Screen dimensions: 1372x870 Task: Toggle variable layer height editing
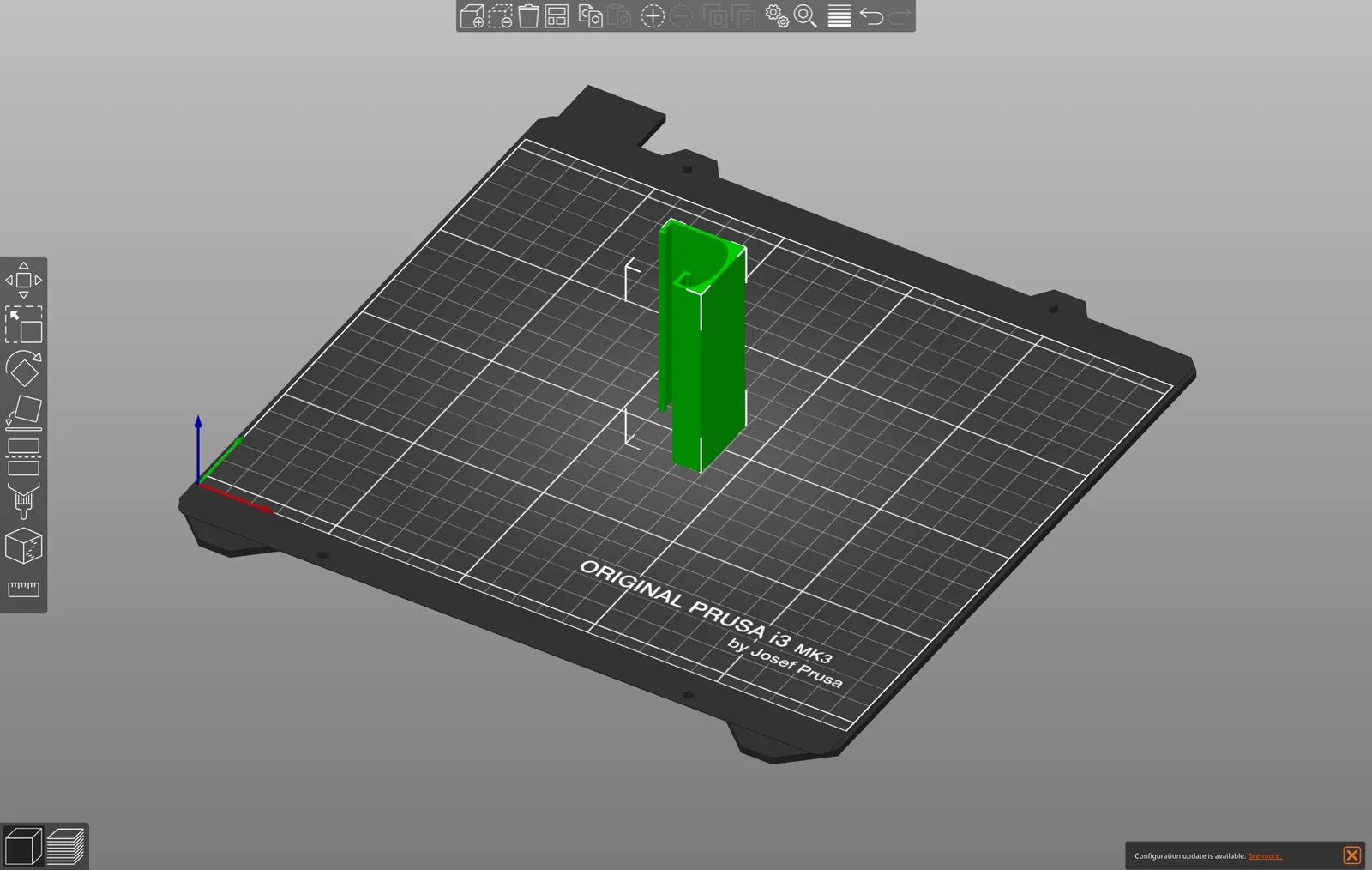[x=839, y=16]
